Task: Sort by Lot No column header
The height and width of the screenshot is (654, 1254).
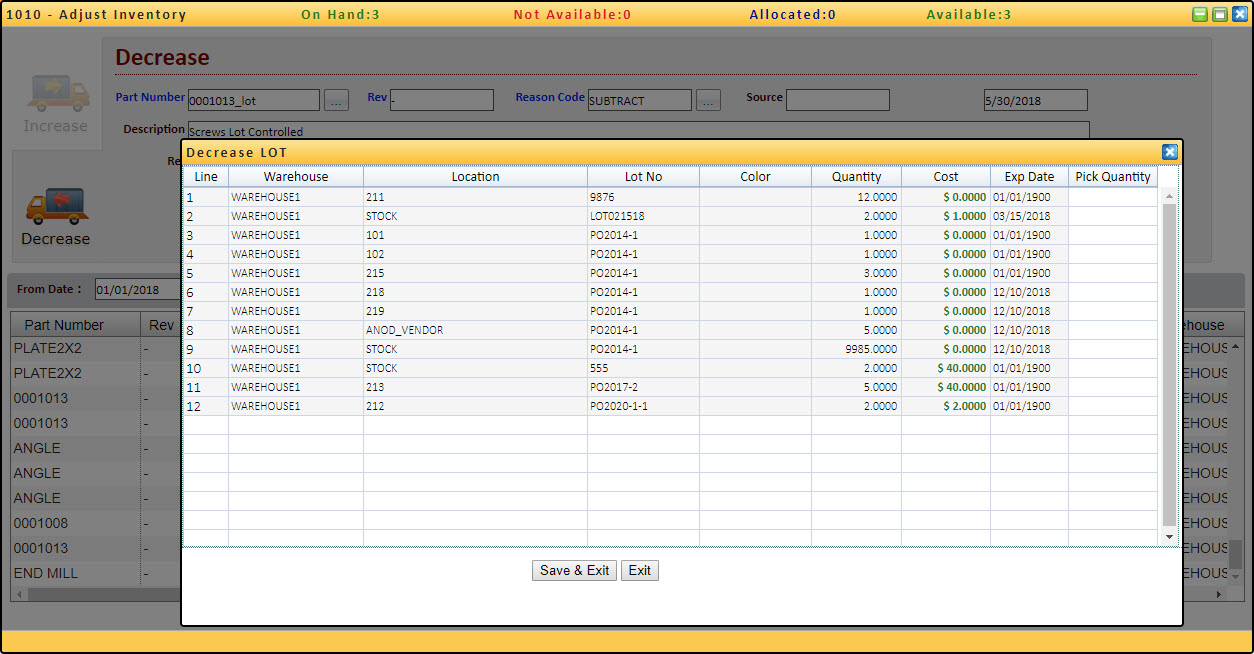Action: [x=644, y=176]
